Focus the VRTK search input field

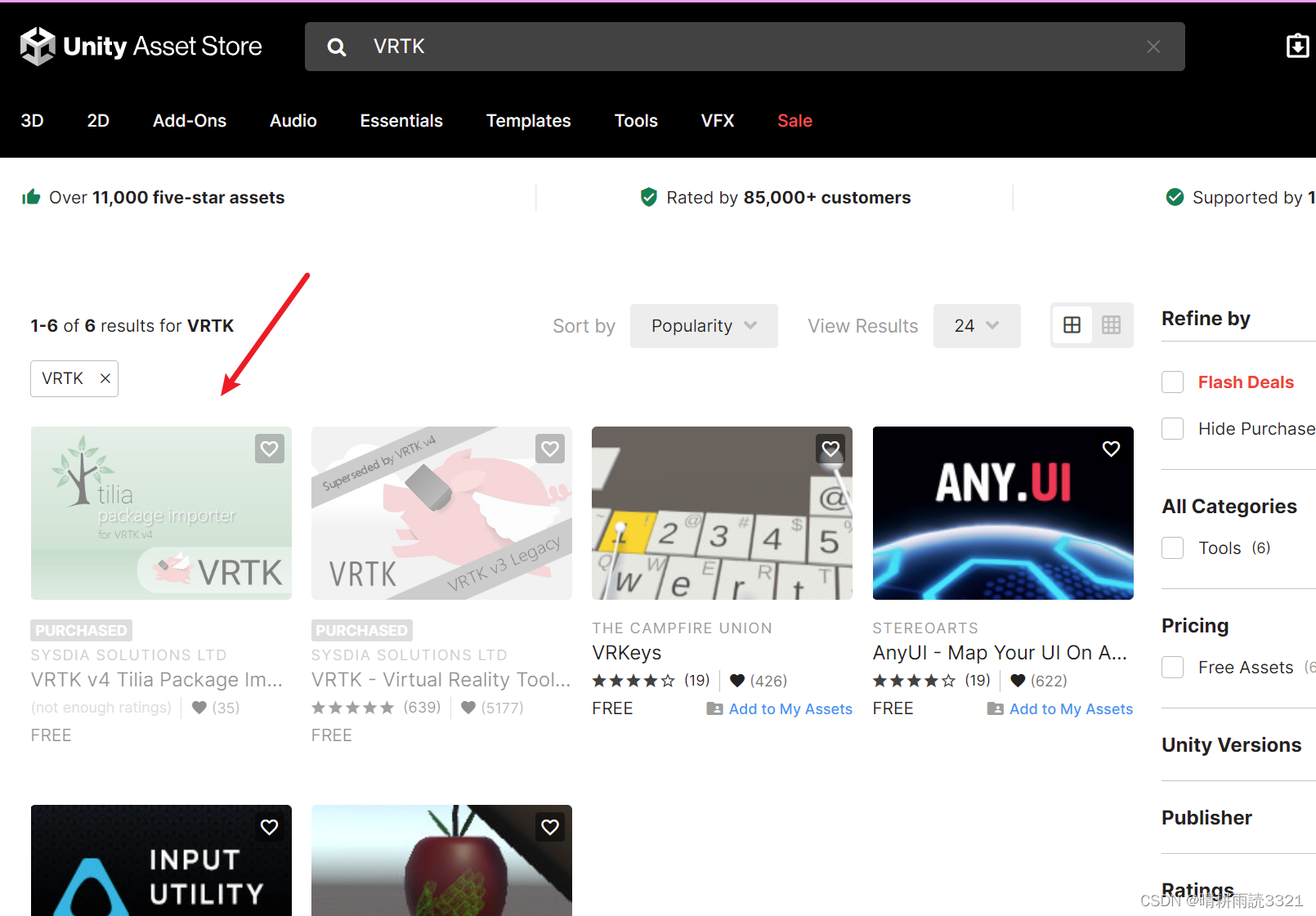(745, 47)
